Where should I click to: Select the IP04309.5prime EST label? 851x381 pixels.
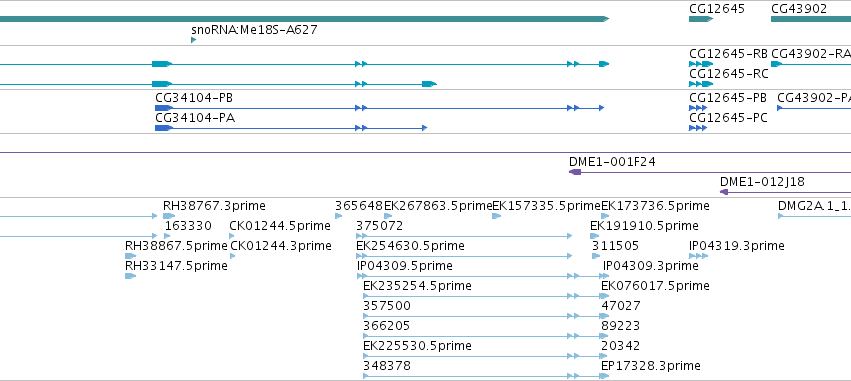[x=404, y=266]
